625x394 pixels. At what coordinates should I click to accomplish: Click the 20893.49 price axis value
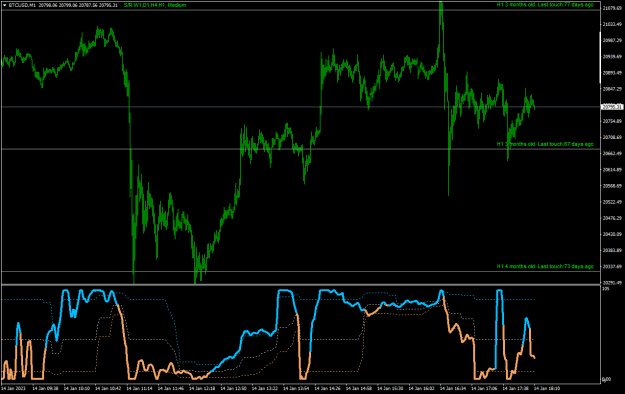click(612, 73)
